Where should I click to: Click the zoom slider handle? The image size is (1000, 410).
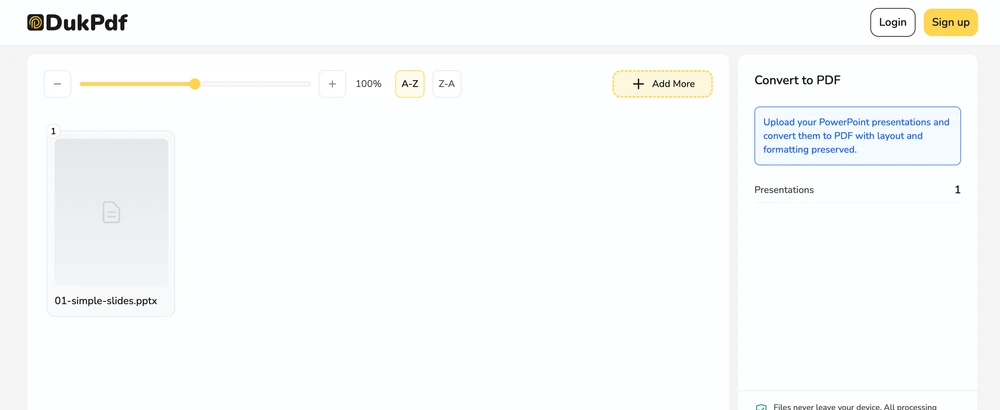point(195,84)
